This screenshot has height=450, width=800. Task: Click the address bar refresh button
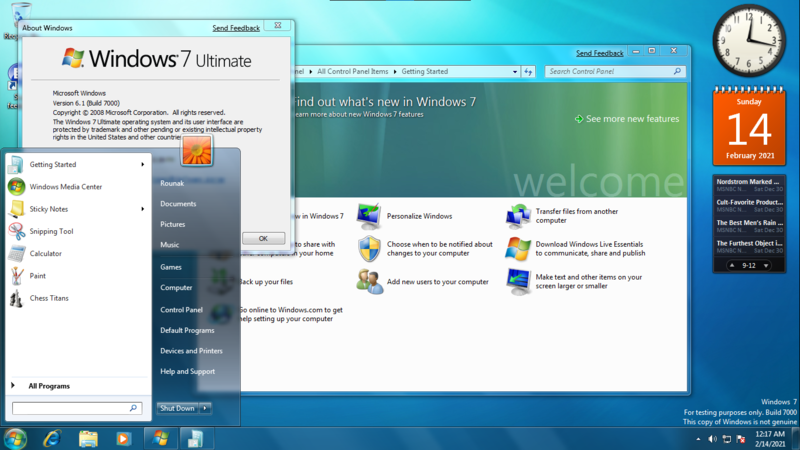coord(528,72)
